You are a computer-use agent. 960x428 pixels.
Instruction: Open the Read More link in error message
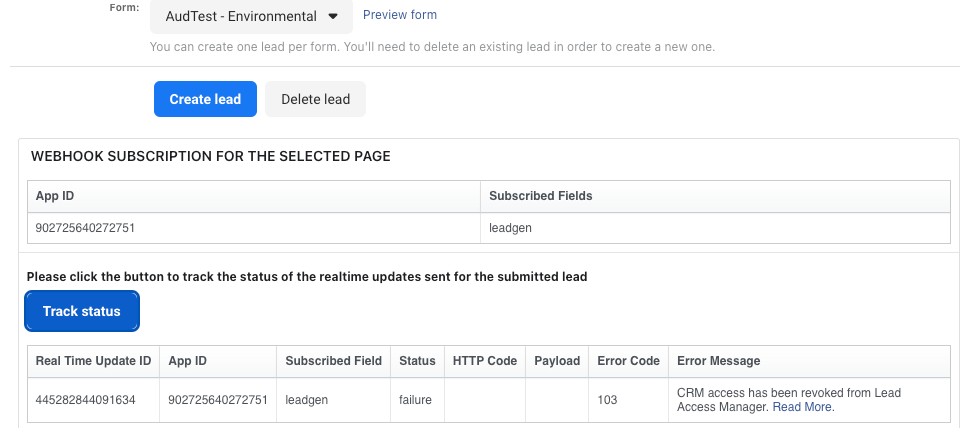click(803, 407)
